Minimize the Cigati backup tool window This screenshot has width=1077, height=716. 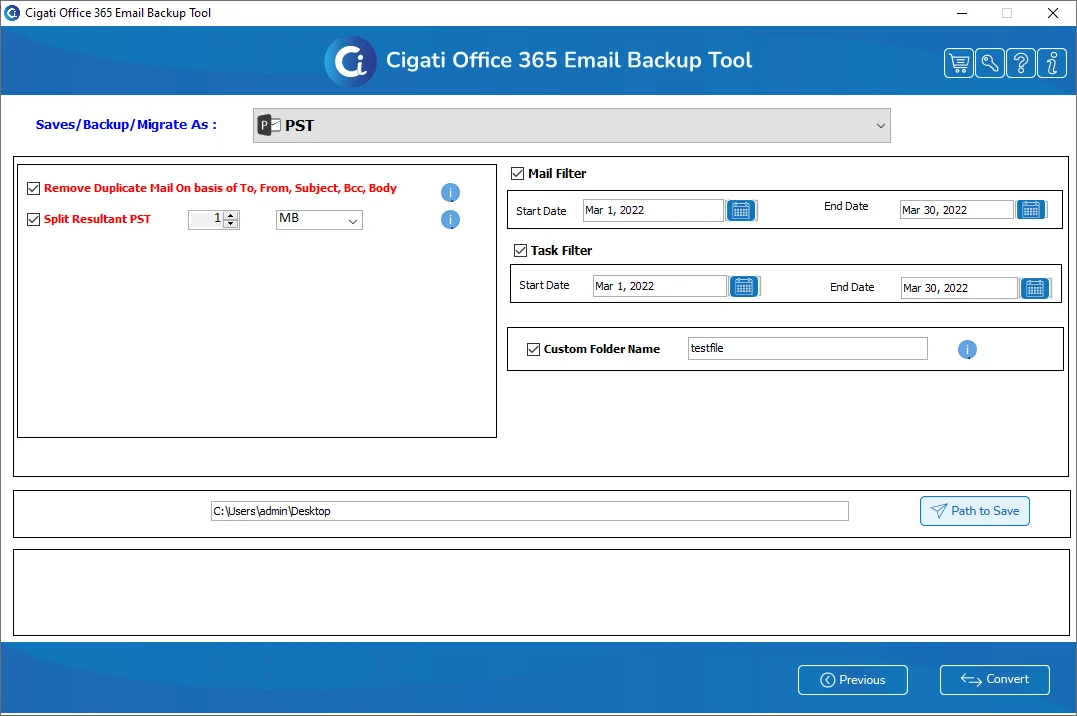(x=962, y=13)
